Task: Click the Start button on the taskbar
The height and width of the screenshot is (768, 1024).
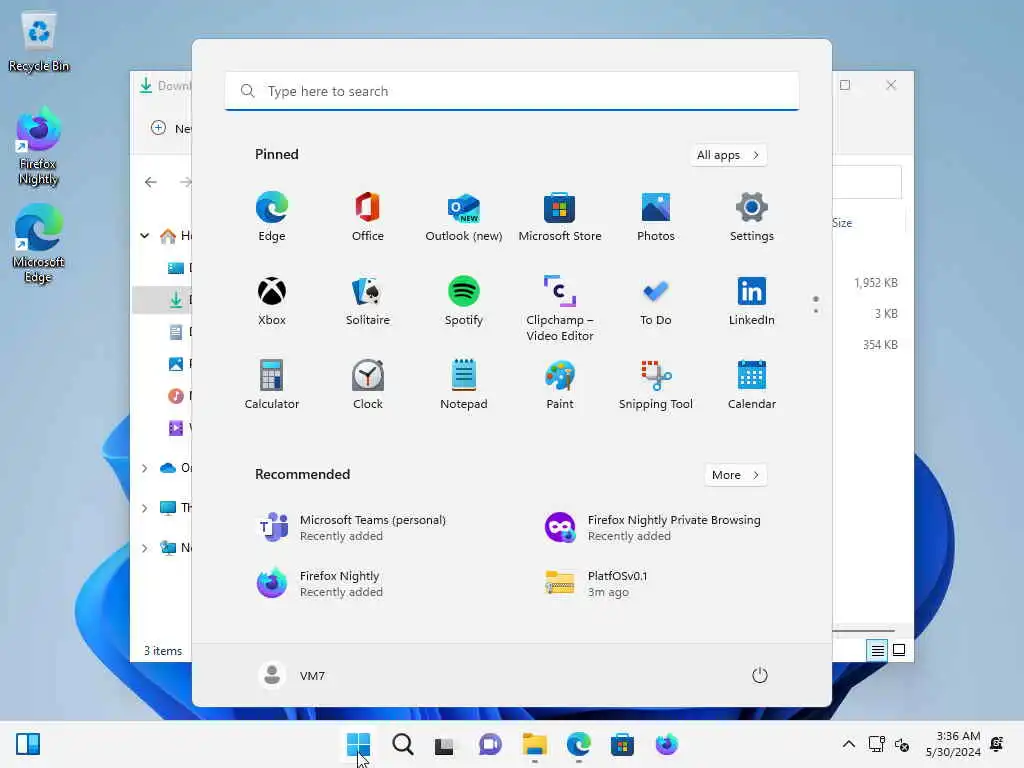Action: [x=359, y=744]
